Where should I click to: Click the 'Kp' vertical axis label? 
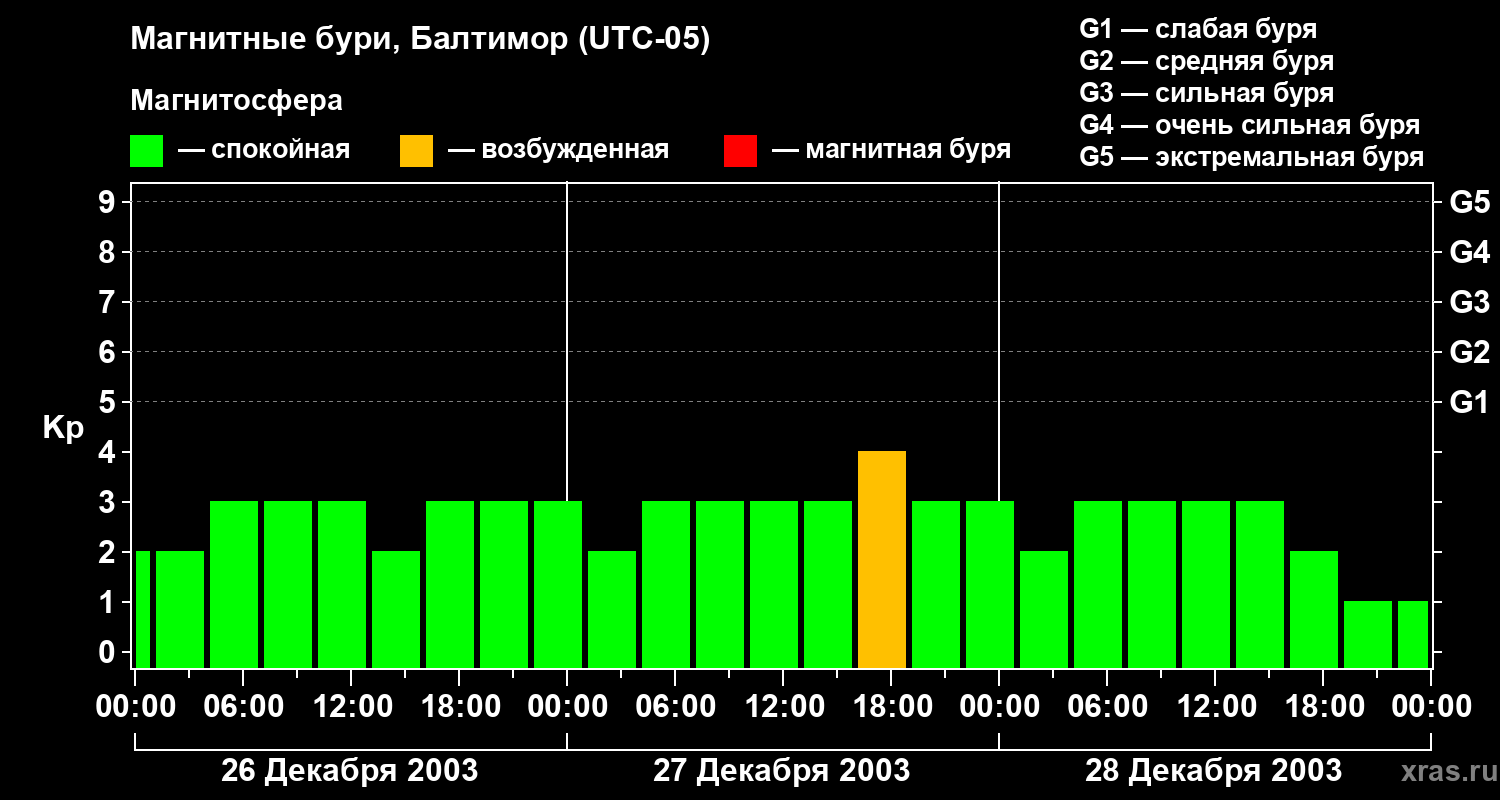[x=63, y=428]
